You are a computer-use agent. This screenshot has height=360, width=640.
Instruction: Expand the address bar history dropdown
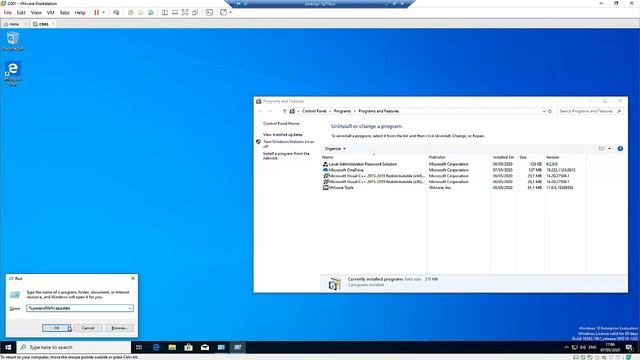(544, 111)
